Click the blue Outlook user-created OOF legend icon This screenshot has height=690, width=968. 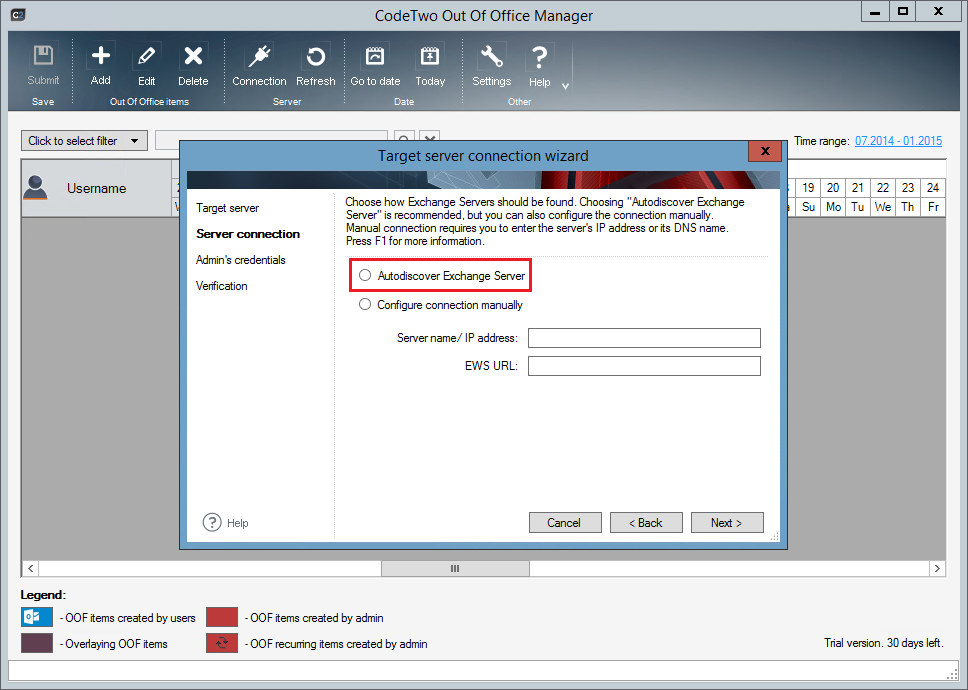point(37,617)
